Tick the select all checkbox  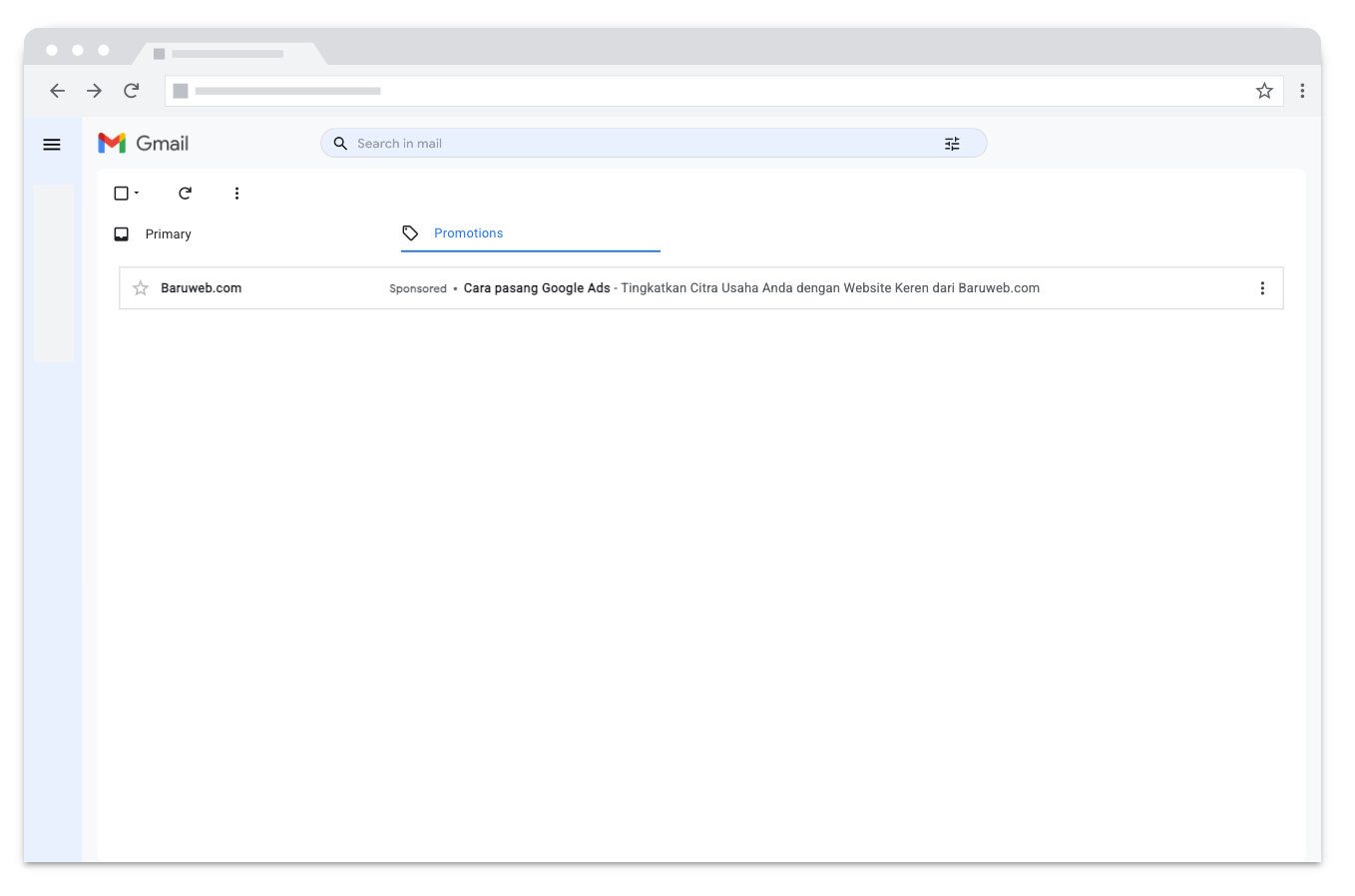pyautogui.click(x=121, y=194)
